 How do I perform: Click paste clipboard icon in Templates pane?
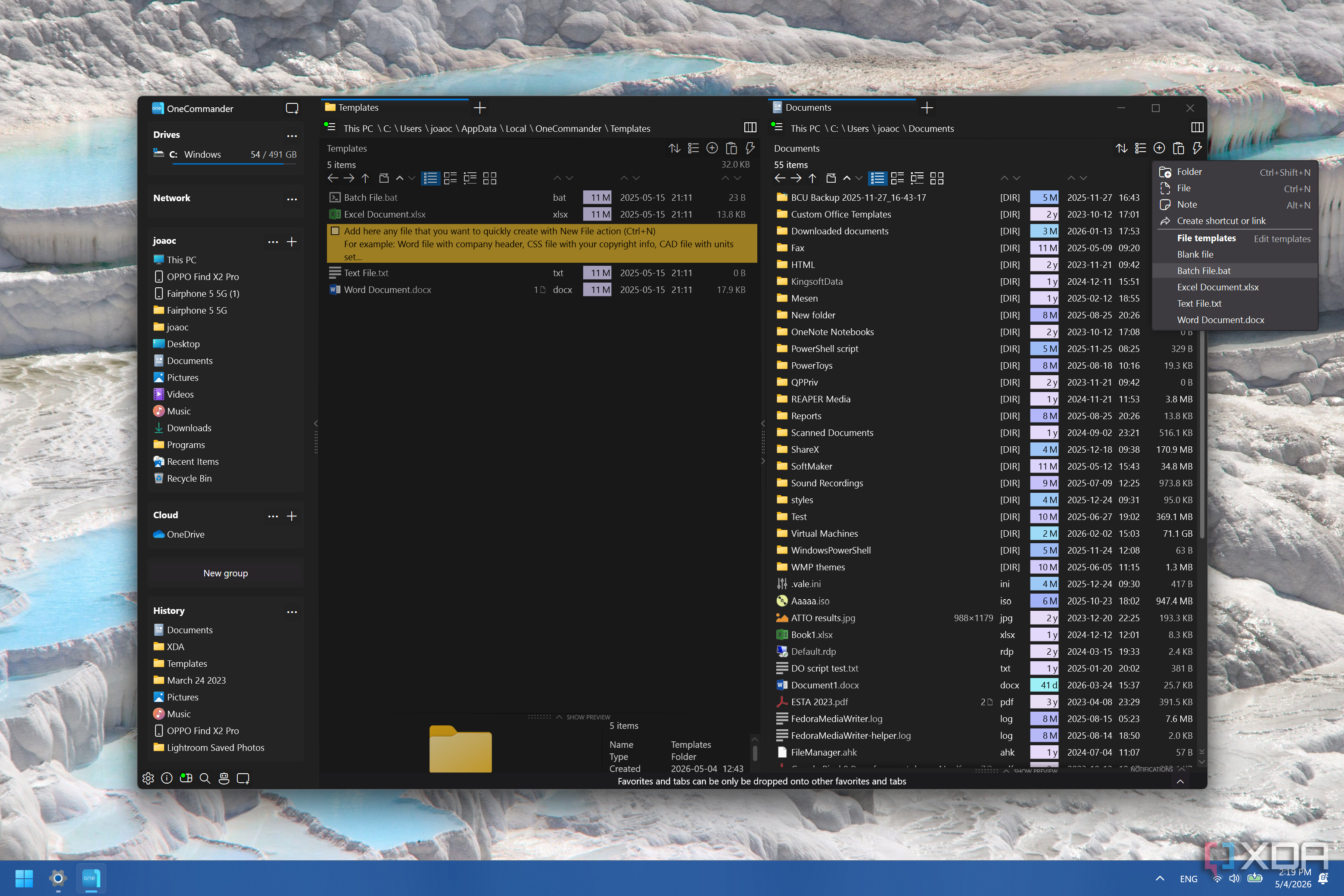coord(731,148)
